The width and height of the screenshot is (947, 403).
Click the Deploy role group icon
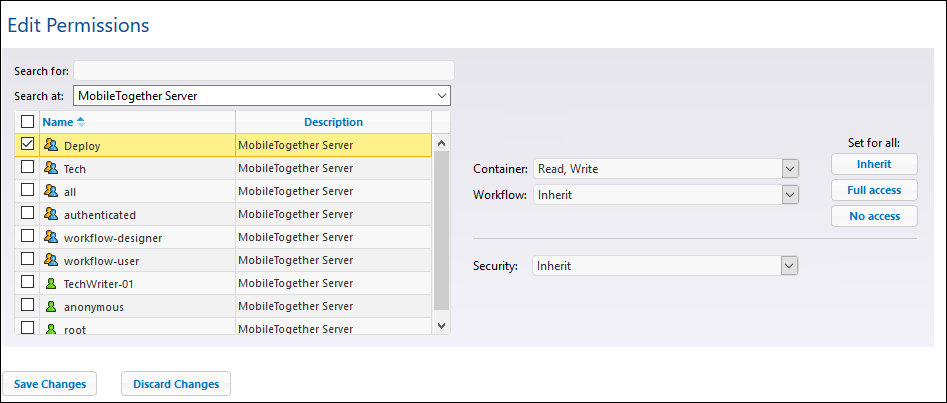[50, 145]
